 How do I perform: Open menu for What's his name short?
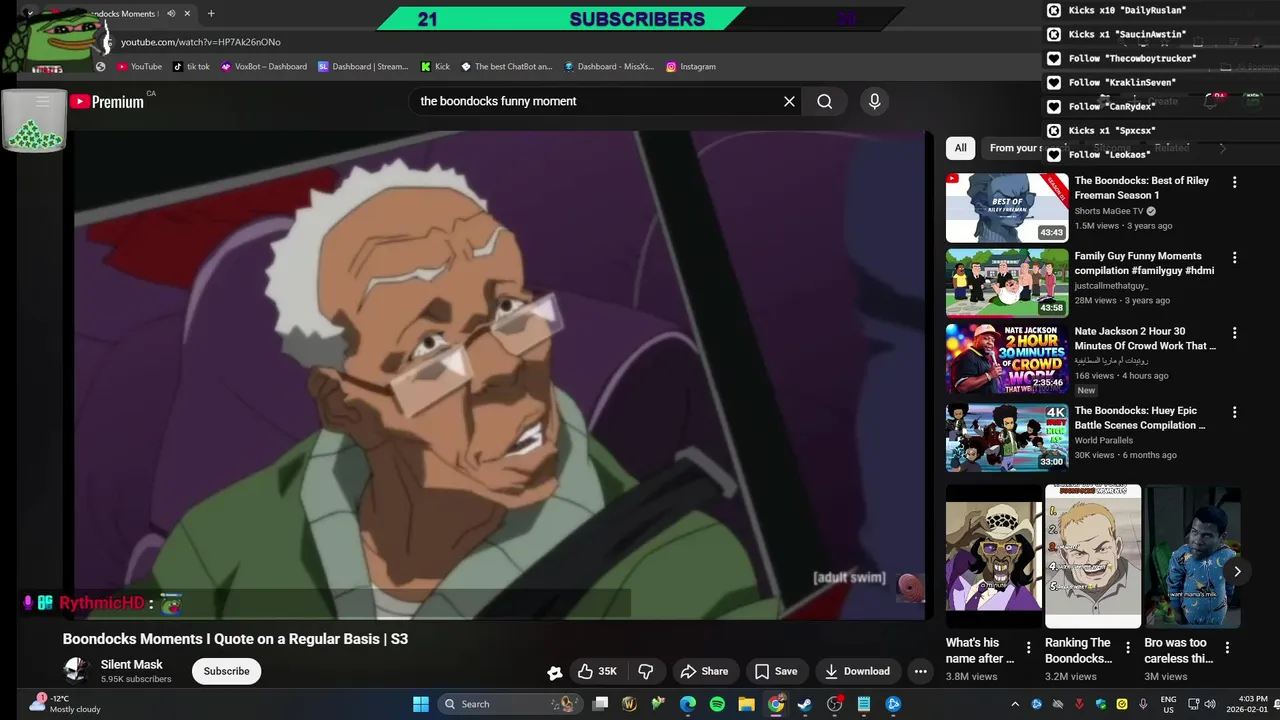(x=1029, y=648)
